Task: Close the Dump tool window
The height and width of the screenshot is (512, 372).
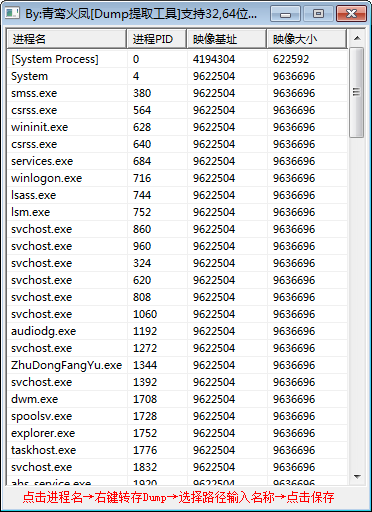Action: coord(351,14)
